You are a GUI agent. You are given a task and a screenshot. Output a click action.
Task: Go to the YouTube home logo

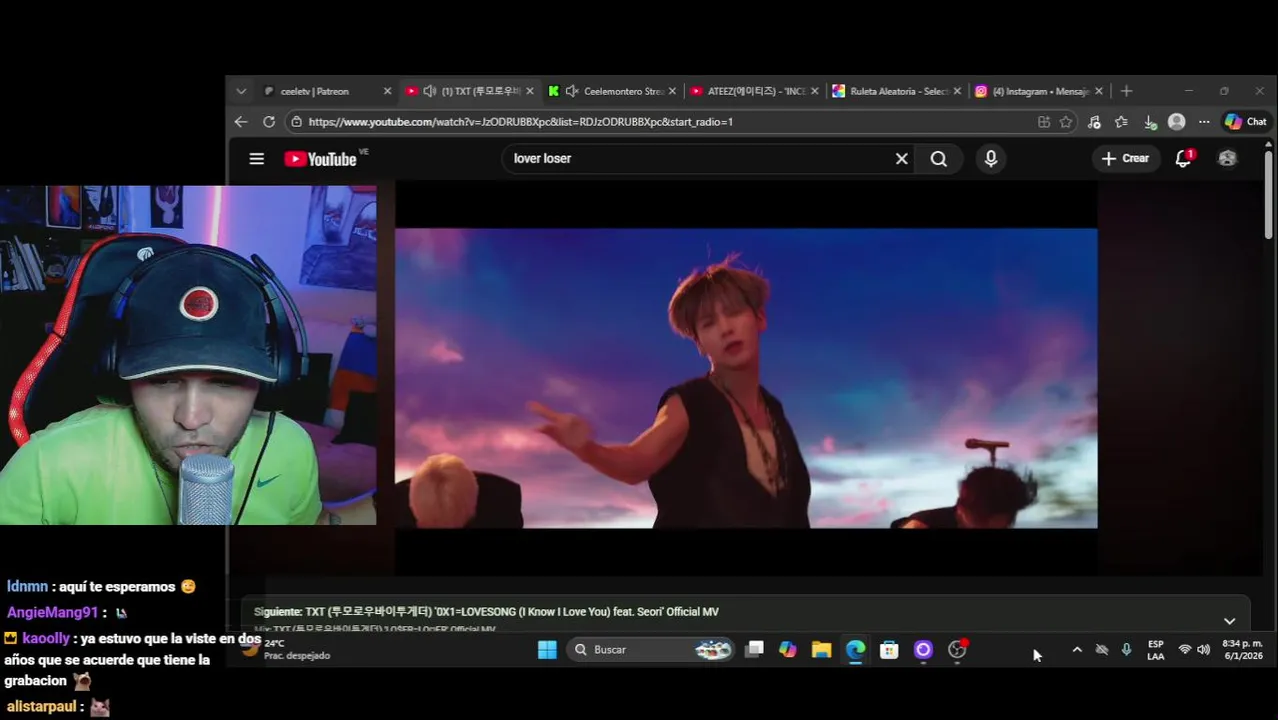320,159
